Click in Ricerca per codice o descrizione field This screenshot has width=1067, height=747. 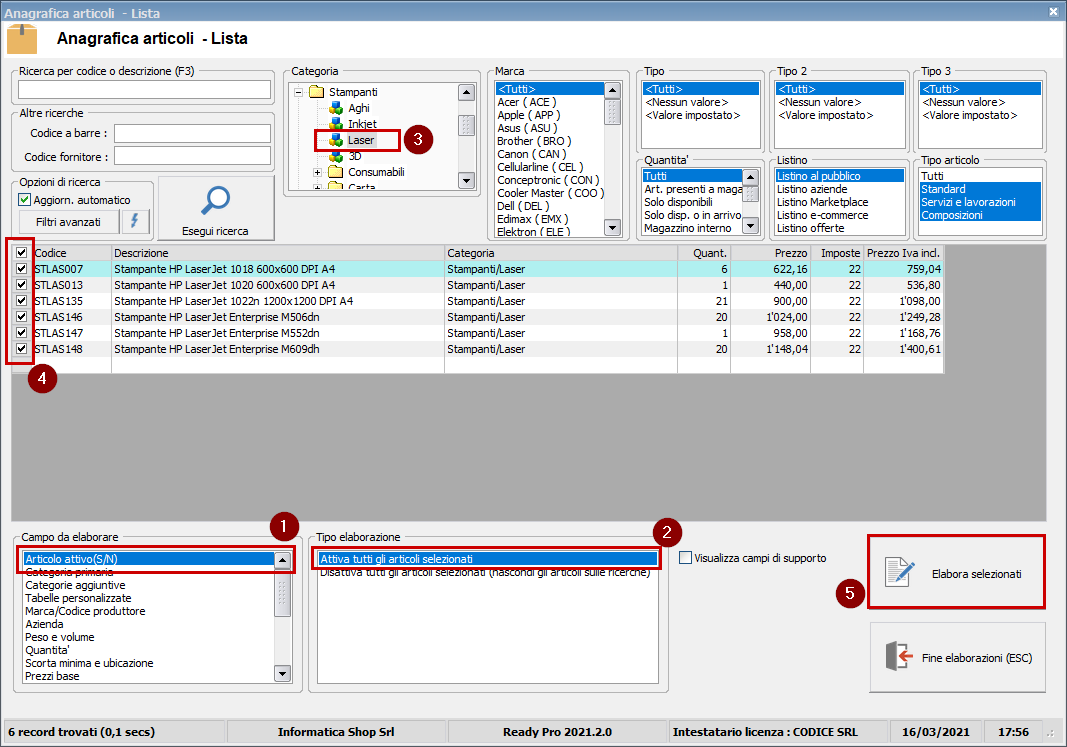coord(144,90)
